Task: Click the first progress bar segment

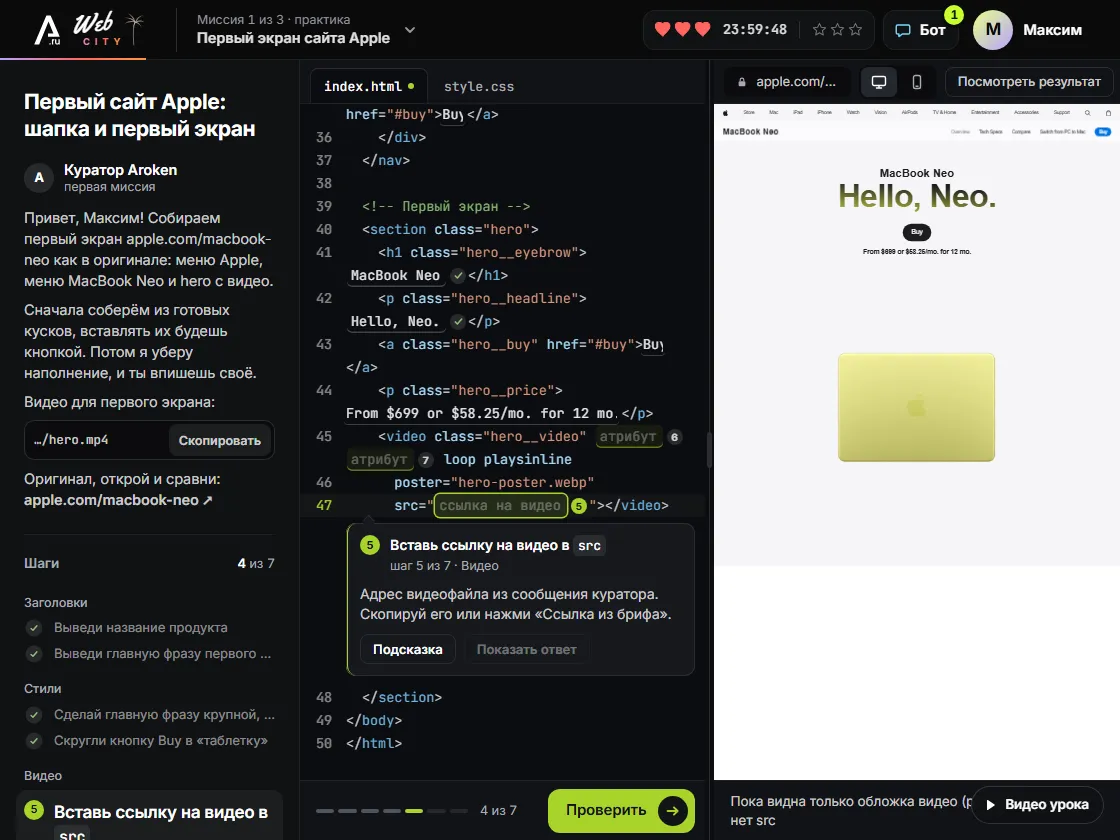Action: tap(325, 811)
